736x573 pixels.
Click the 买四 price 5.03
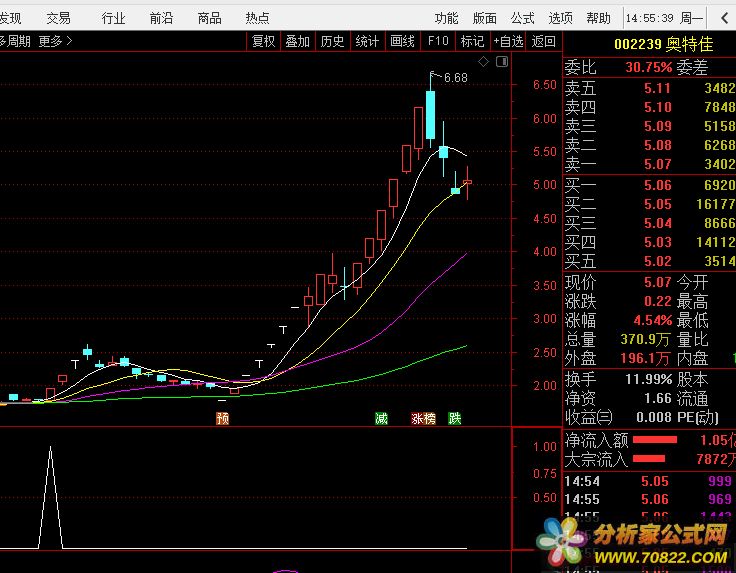(658, 242)
